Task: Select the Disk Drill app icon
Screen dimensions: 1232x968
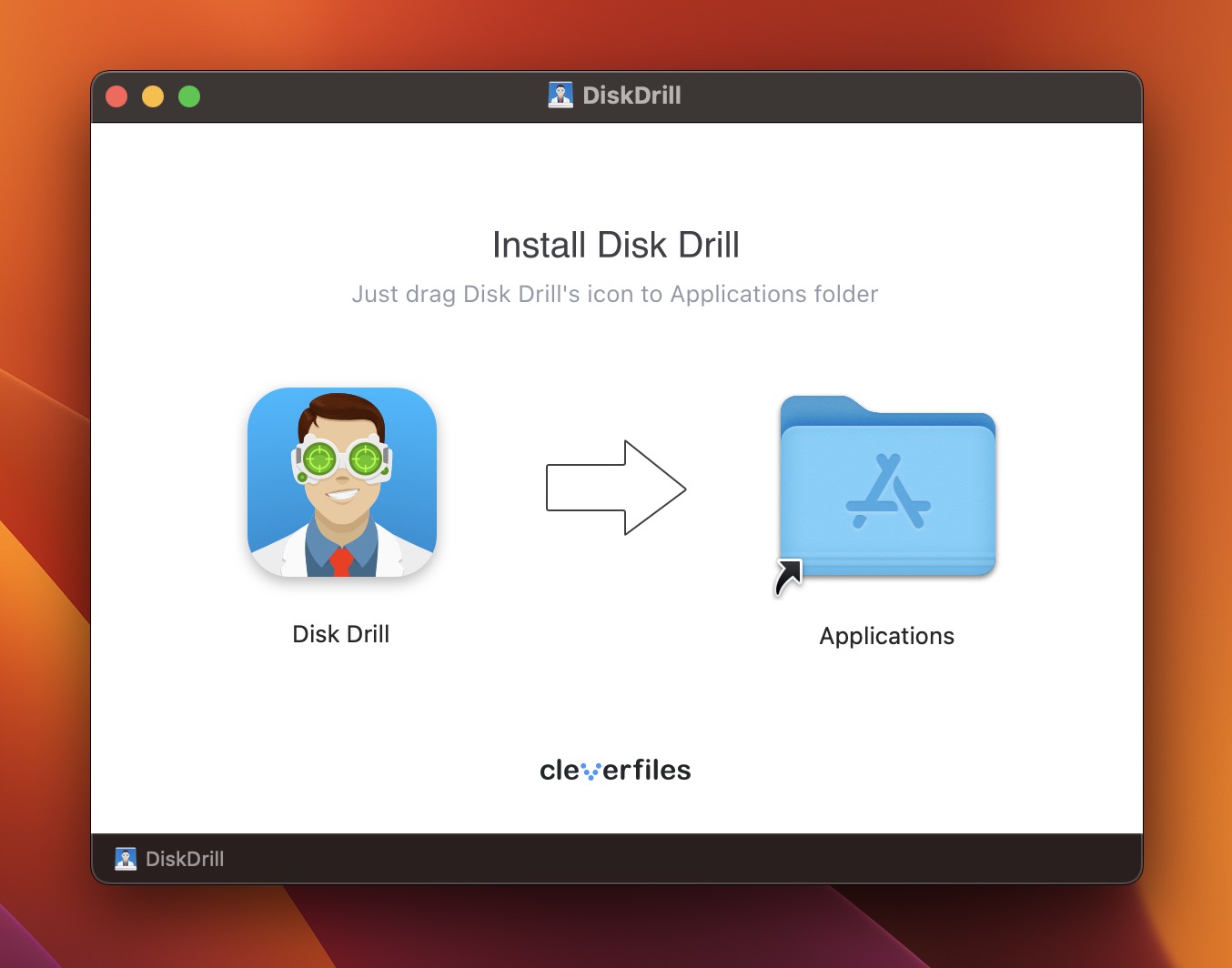Action: pos(341,483)
